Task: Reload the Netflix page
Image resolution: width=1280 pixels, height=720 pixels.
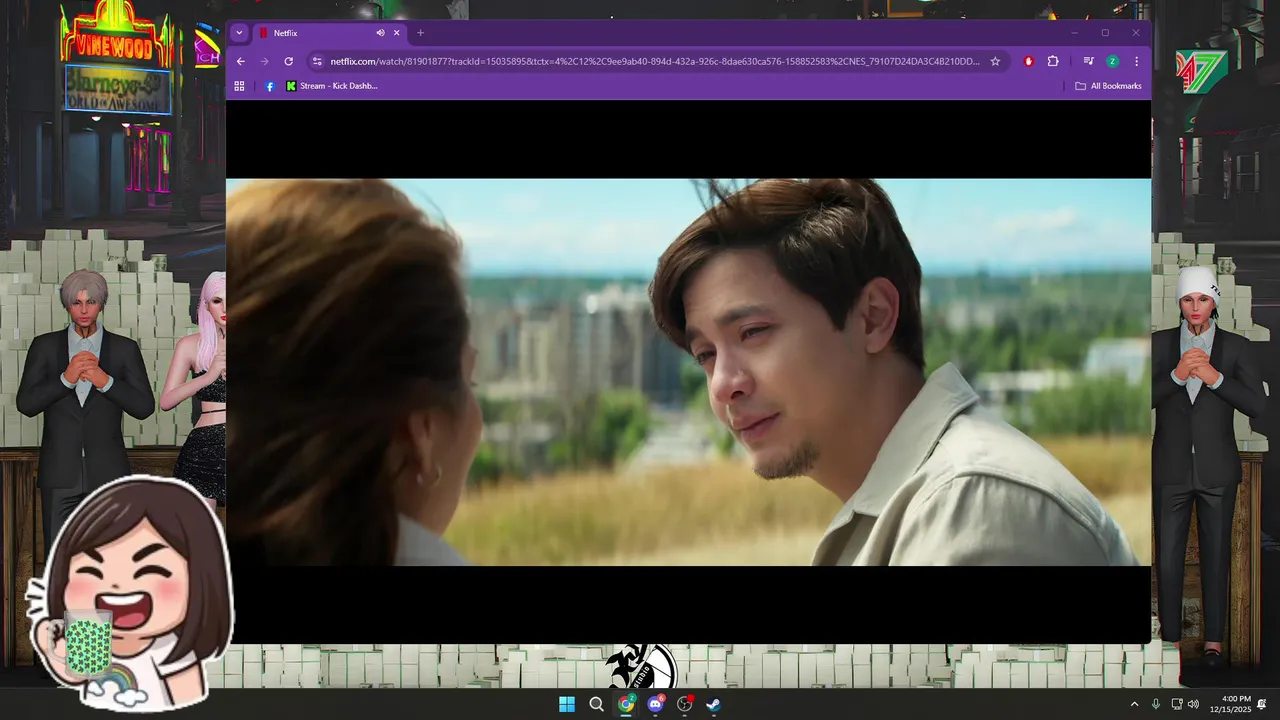Action: [x=288, y=61]
